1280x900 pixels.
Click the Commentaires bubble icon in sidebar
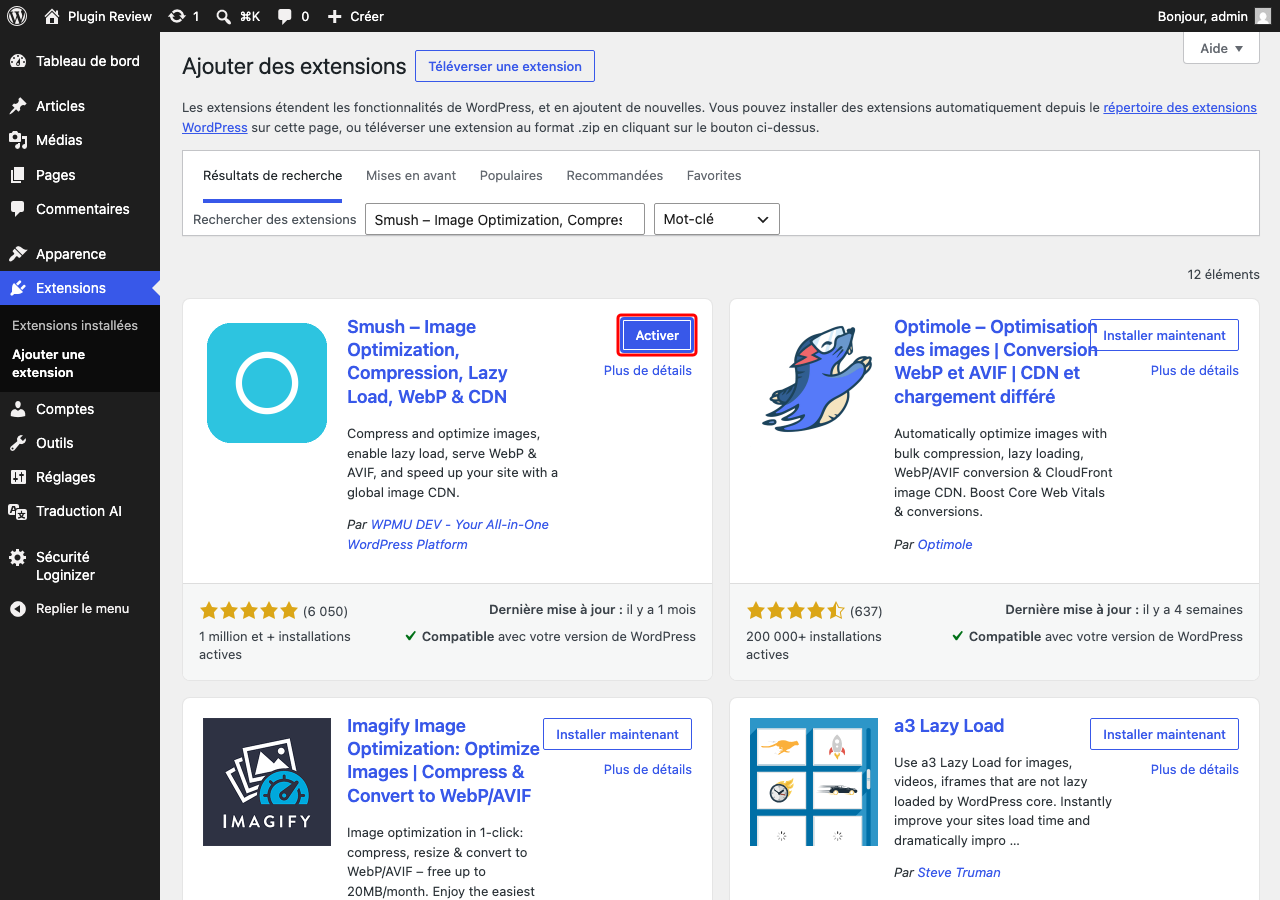click(18, 209)
